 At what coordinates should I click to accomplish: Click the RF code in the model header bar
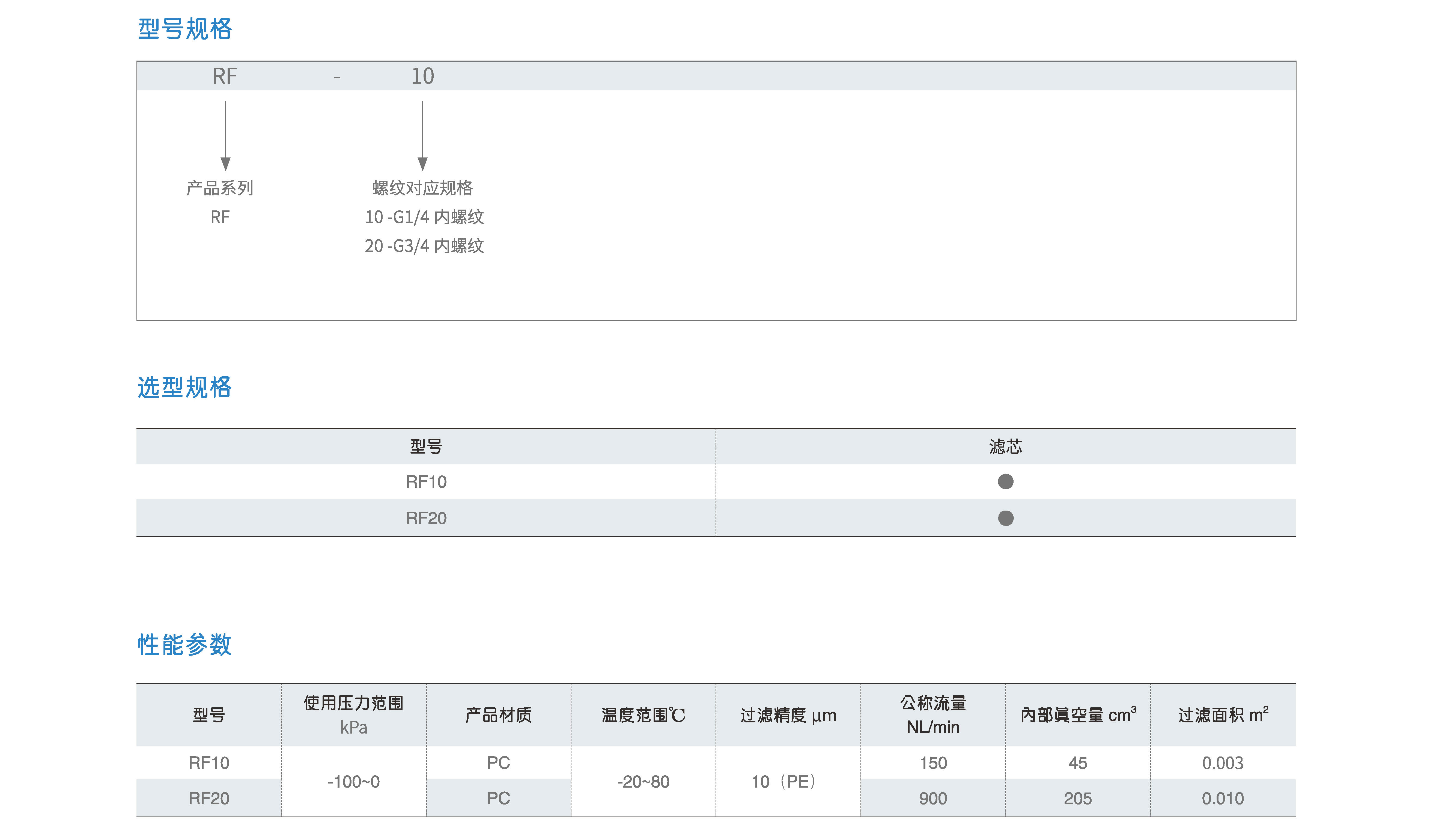pyautogui.click(x=225, y=76)
